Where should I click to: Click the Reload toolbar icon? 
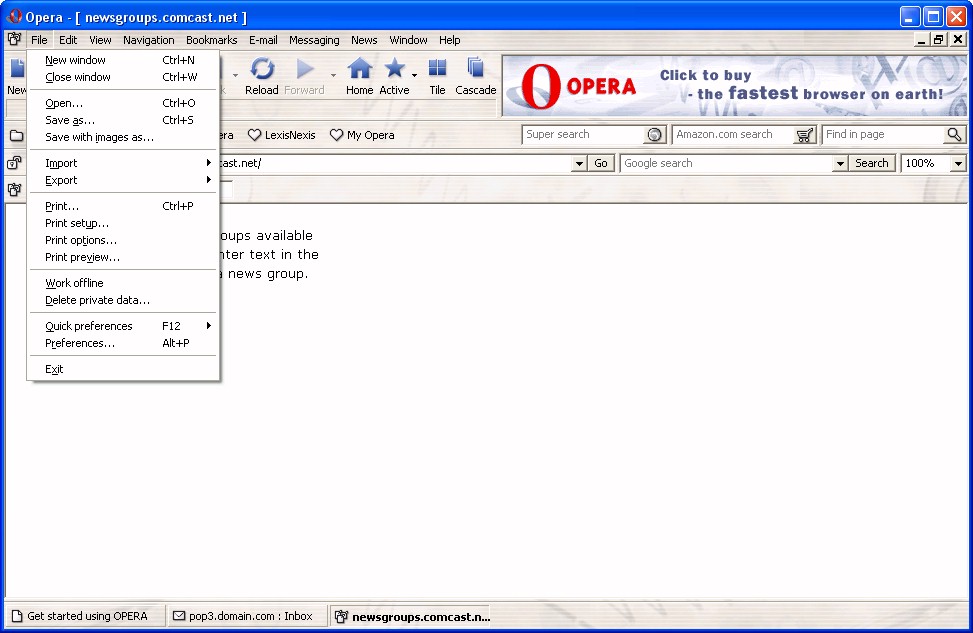pos(262,70)
